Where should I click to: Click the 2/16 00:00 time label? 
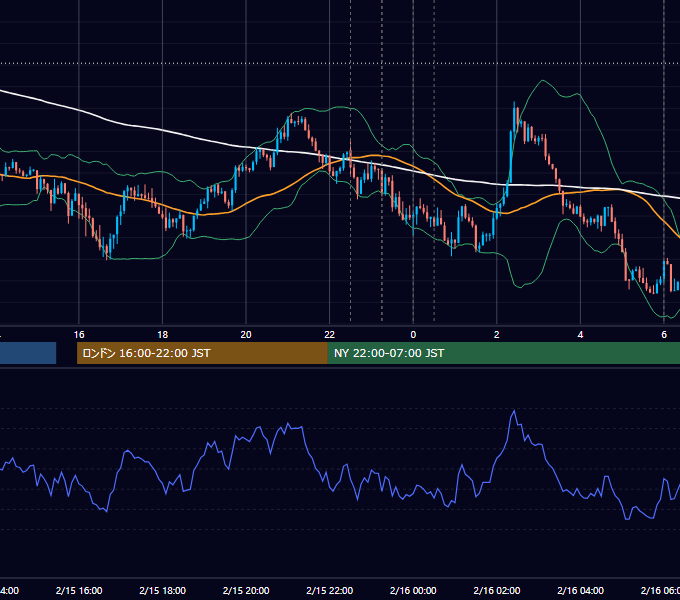coord(413,590)
